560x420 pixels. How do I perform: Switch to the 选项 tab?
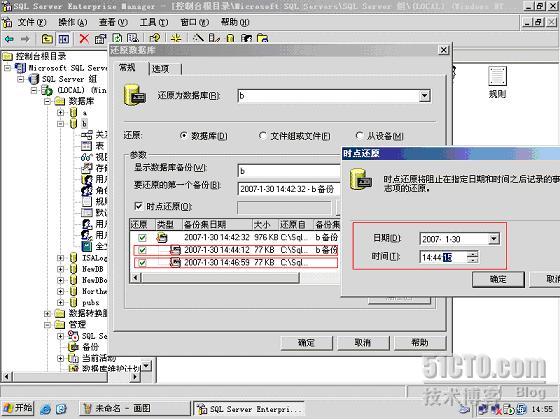coord(164,69)
